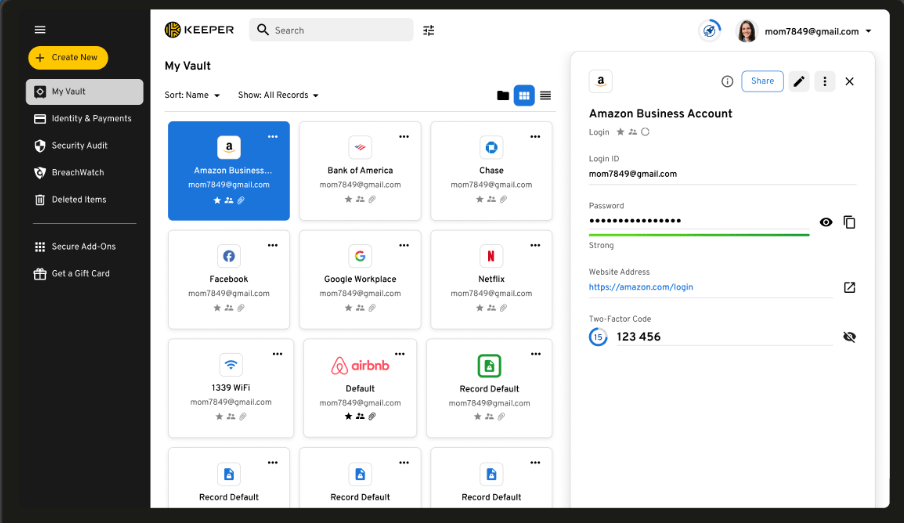Open the Chase card options menu
The height and width of the screenshot is (523, 904).
click(535, 137)
